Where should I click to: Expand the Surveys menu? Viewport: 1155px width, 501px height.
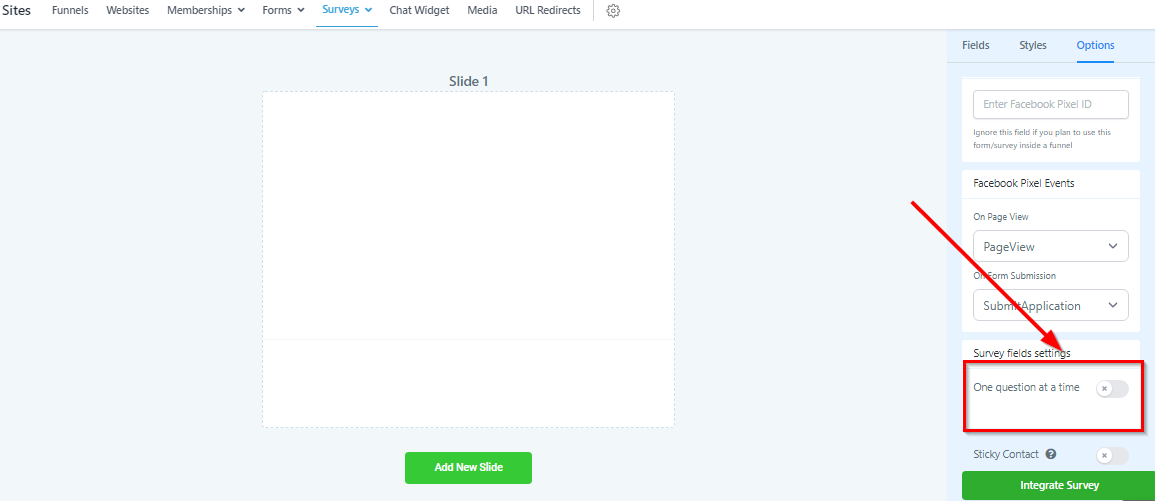[x=346, y=10]
